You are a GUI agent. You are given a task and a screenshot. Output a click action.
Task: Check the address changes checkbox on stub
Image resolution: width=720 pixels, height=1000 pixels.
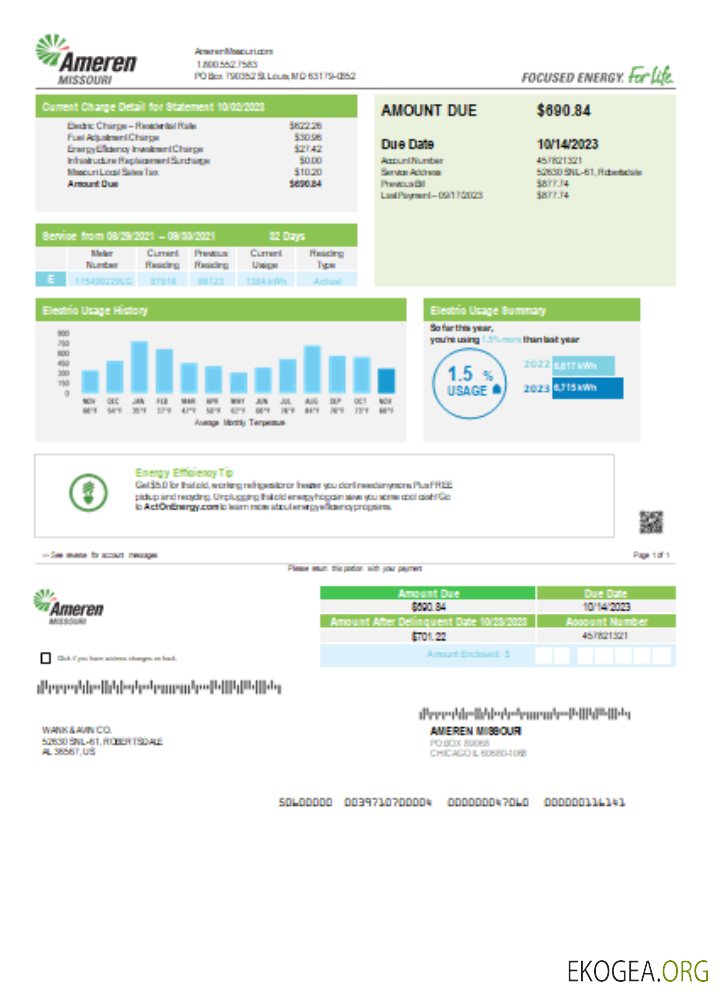coord(45,658)
